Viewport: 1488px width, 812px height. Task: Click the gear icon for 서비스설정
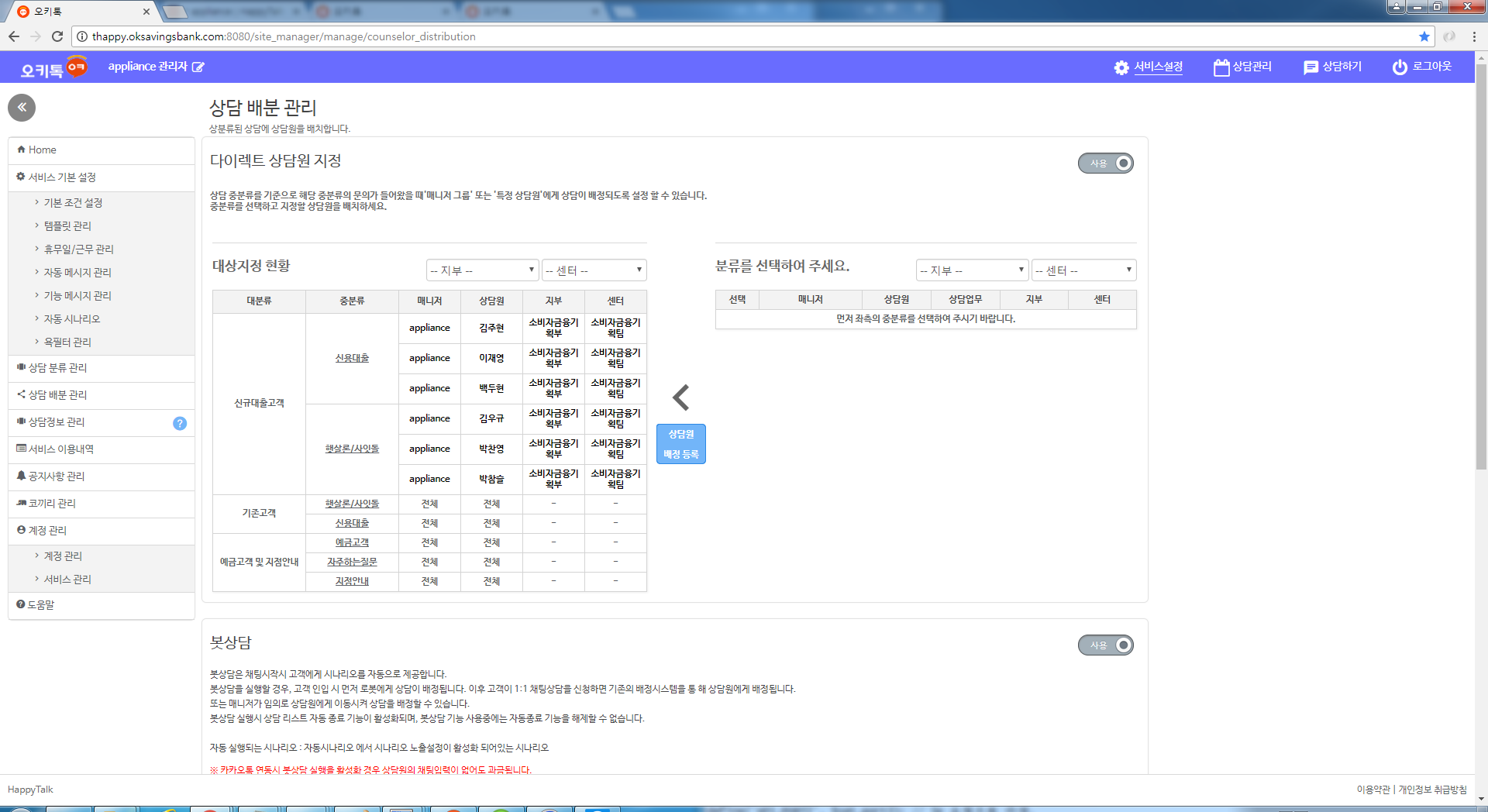pos(1121,67)
